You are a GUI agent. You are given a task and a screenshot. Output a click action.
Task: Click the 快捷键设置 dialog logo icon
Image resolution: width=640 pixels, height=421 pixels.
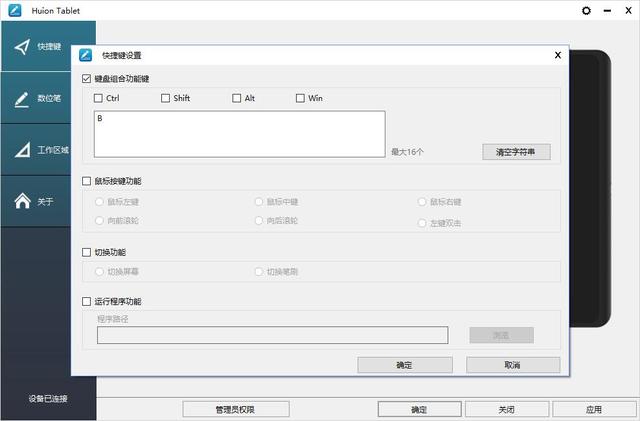click(86, 55)
